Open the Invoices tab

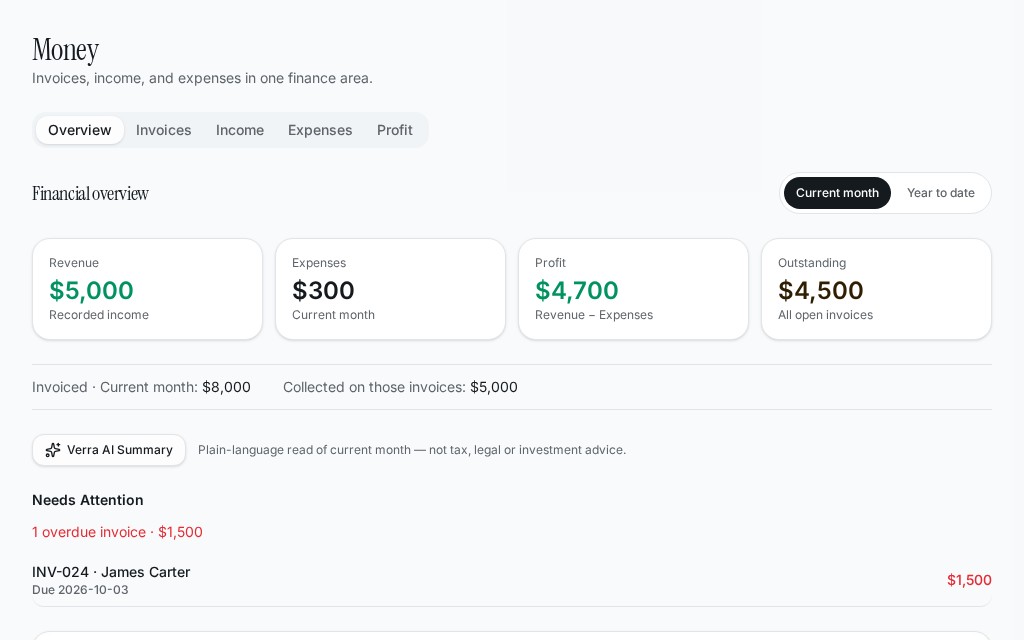point(163,130)
